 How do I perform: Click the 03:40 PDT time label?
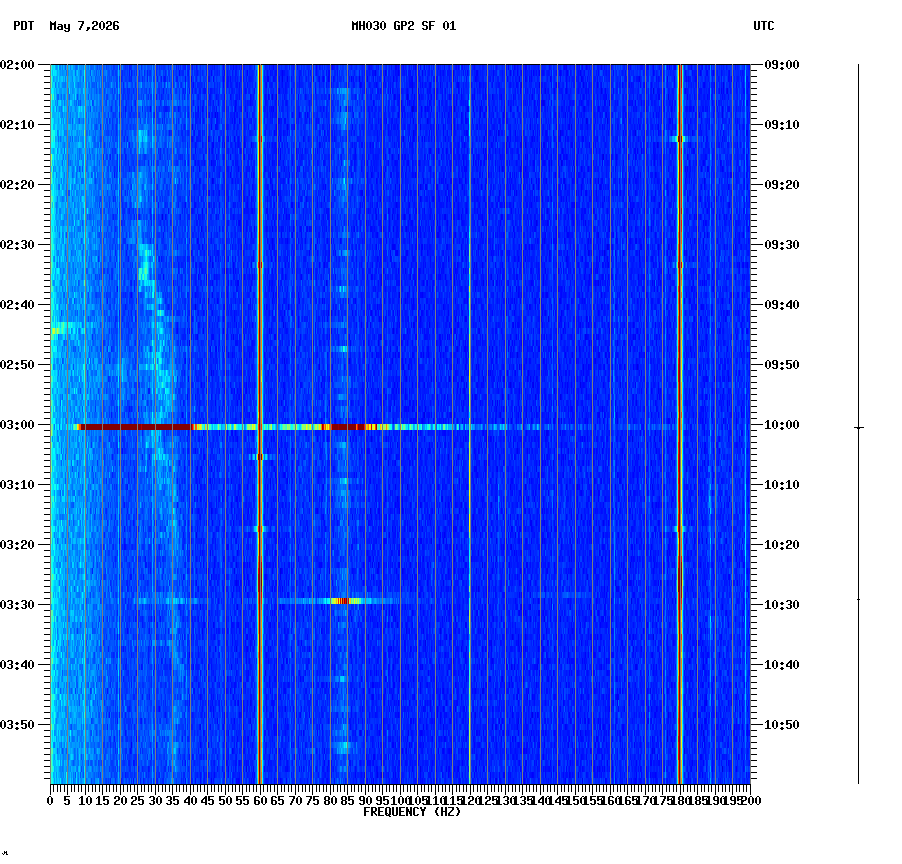pyautogui.click(x=17, y=665)
